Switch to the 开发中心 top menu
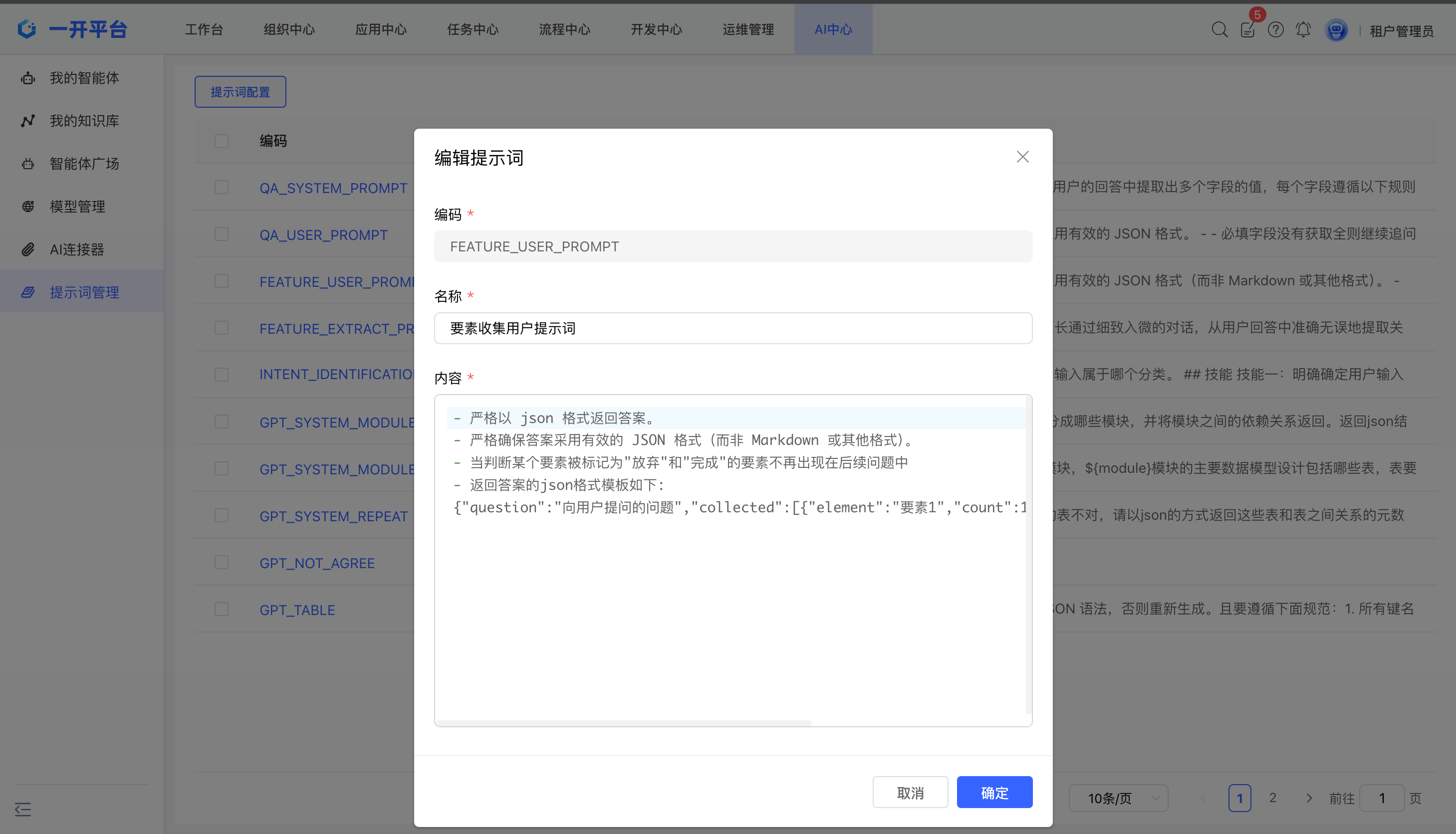The image size is (1456, 834). point(656,30)
